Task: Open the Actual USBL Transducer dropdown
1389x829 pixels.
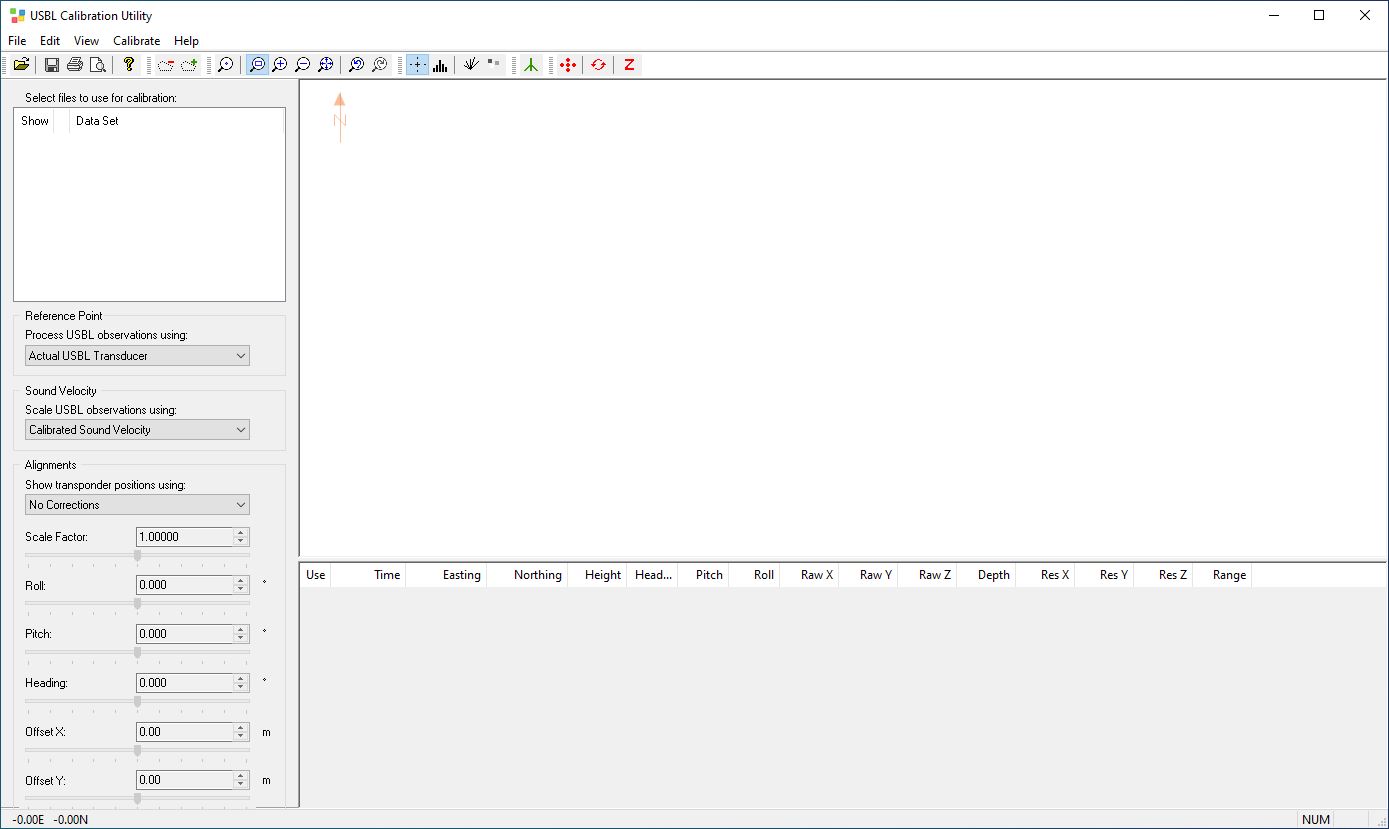Action: (x=136, y=355)
